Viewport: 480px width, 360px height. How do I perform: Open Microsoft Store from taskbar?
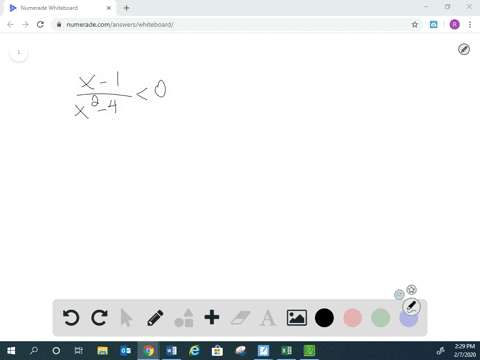coord(217,351)
